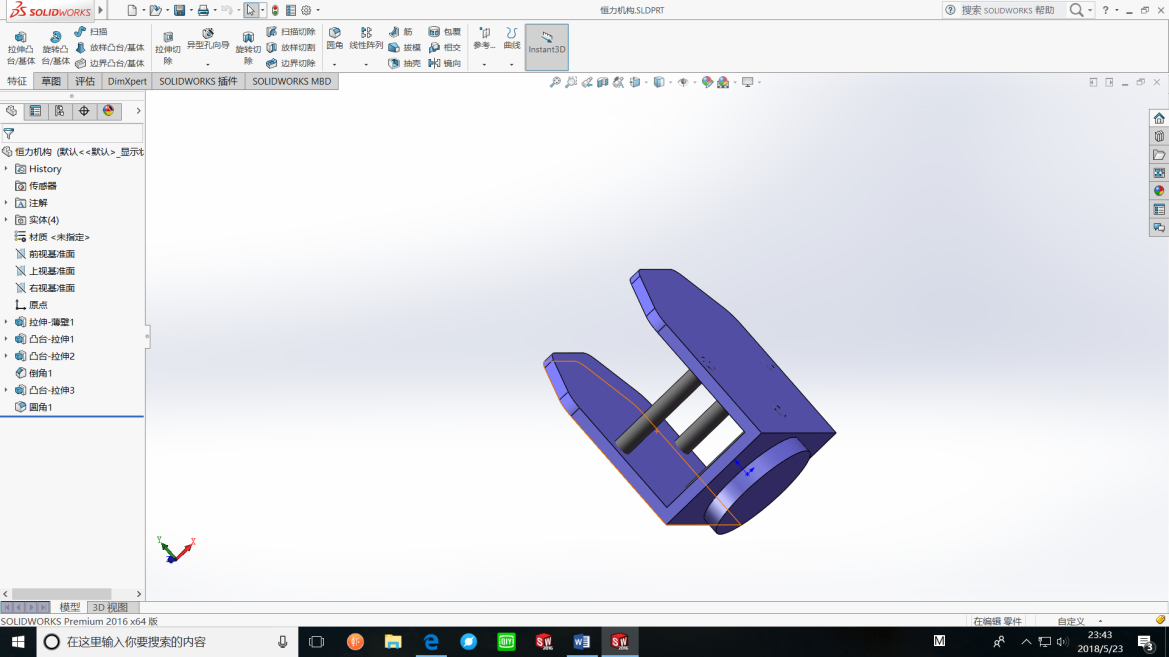Click the 3D 视图 bottom tab
This screenshot has height=657, width=1169.
(x=110, y=607)
